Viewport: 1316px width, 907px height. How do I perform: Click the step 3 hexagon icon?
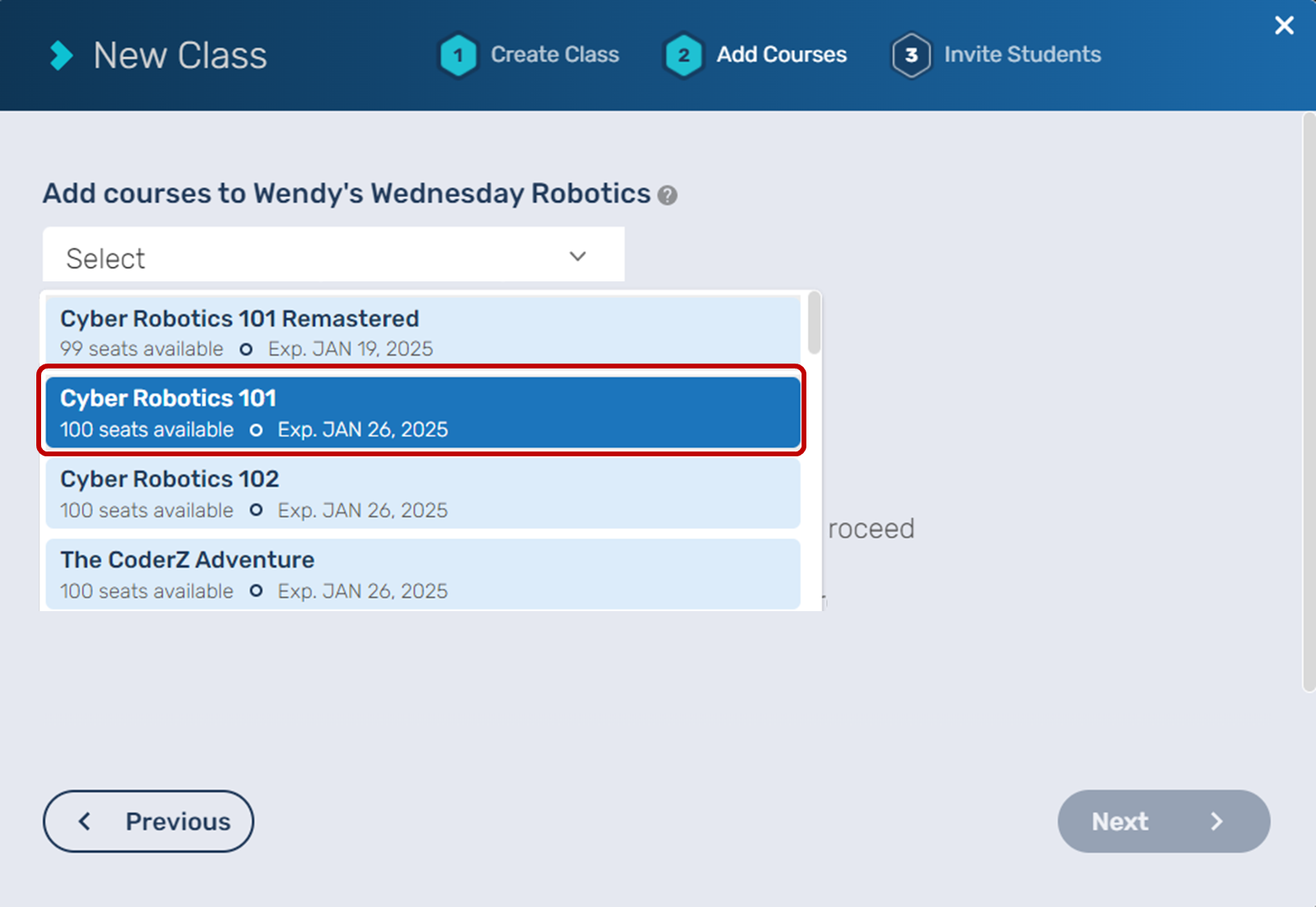(x=910, y=55)
